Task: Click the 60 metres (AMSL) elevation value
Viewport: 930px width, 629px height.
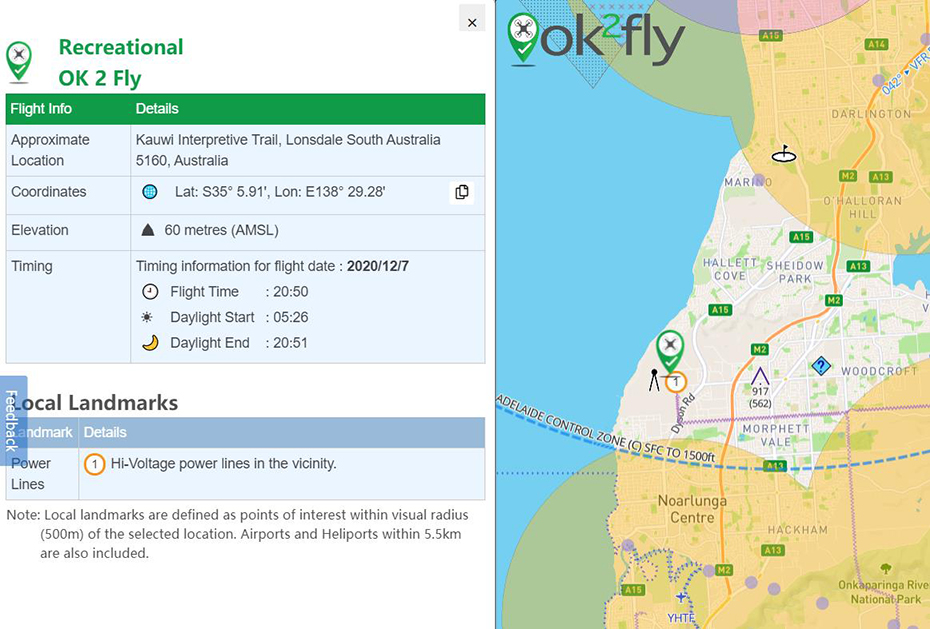Action: 221,230
